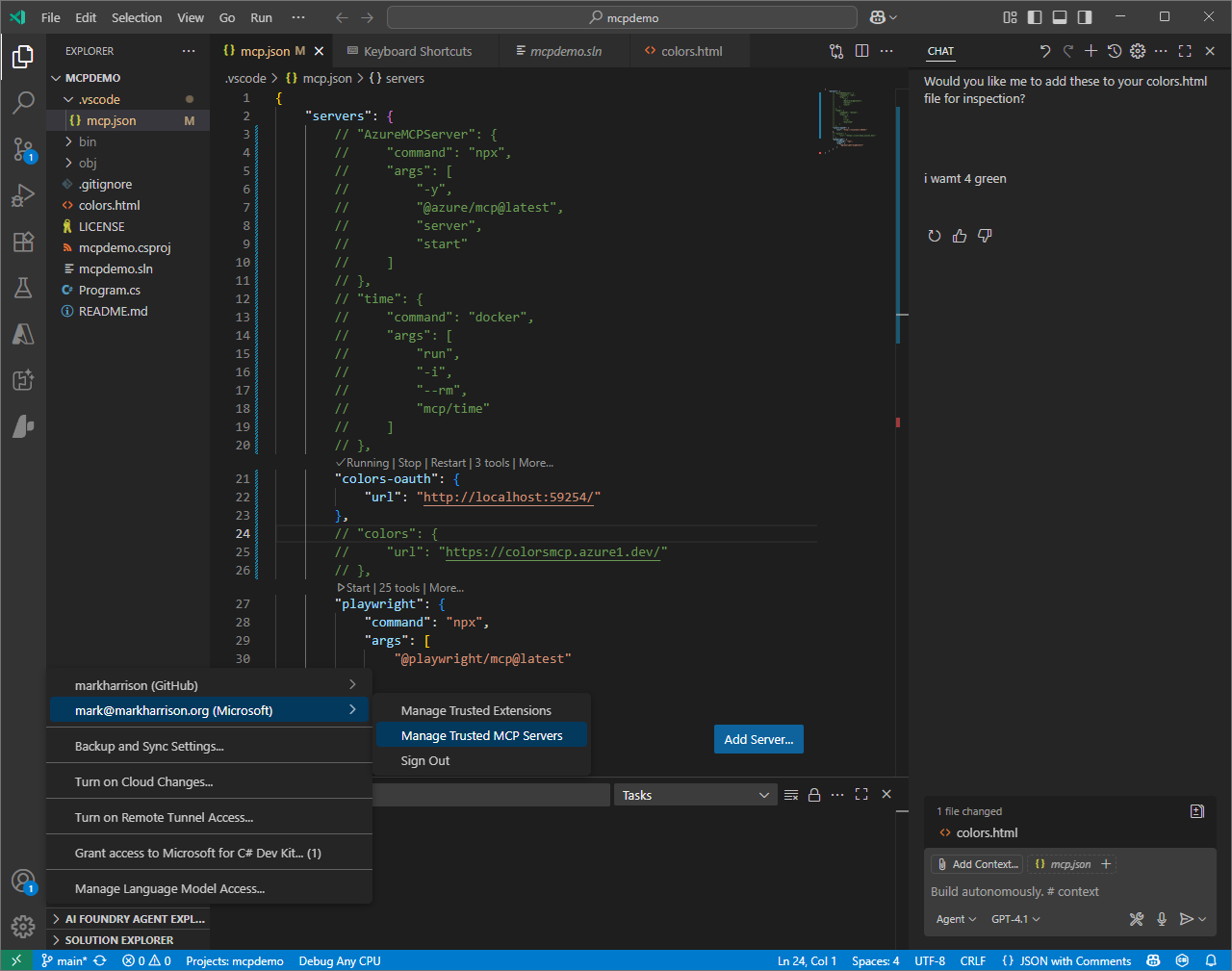Toggle the bottom panel visibility

pos(1059,16)
